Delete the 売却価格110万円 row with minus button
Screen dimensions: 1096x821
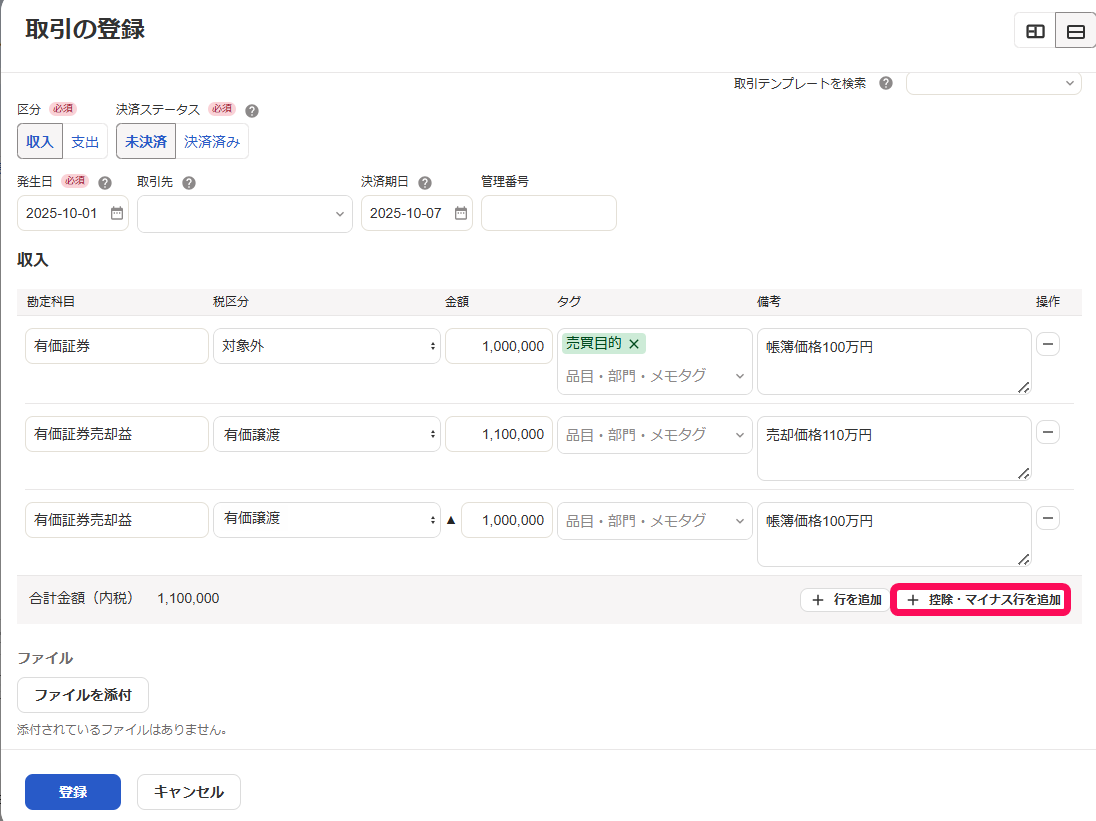(1048, 432)
